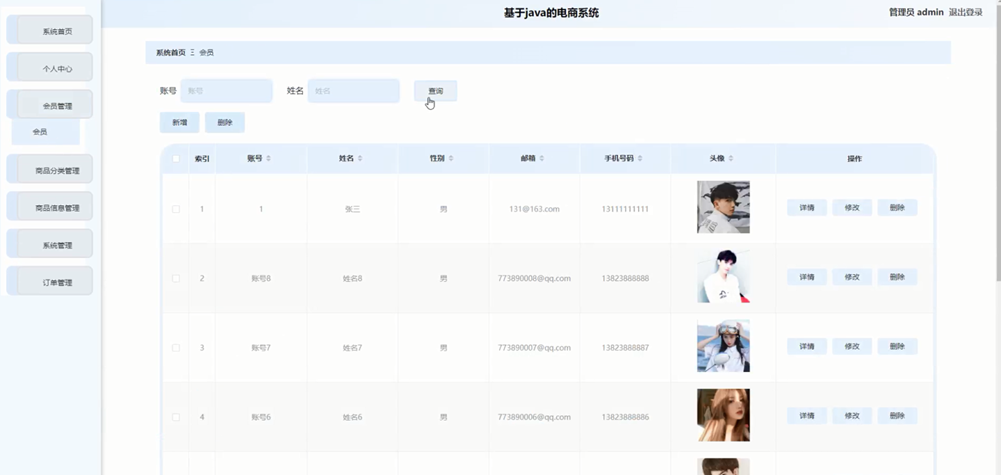
Task: Click email cell 131@163.com
Action: coord(534,209)
